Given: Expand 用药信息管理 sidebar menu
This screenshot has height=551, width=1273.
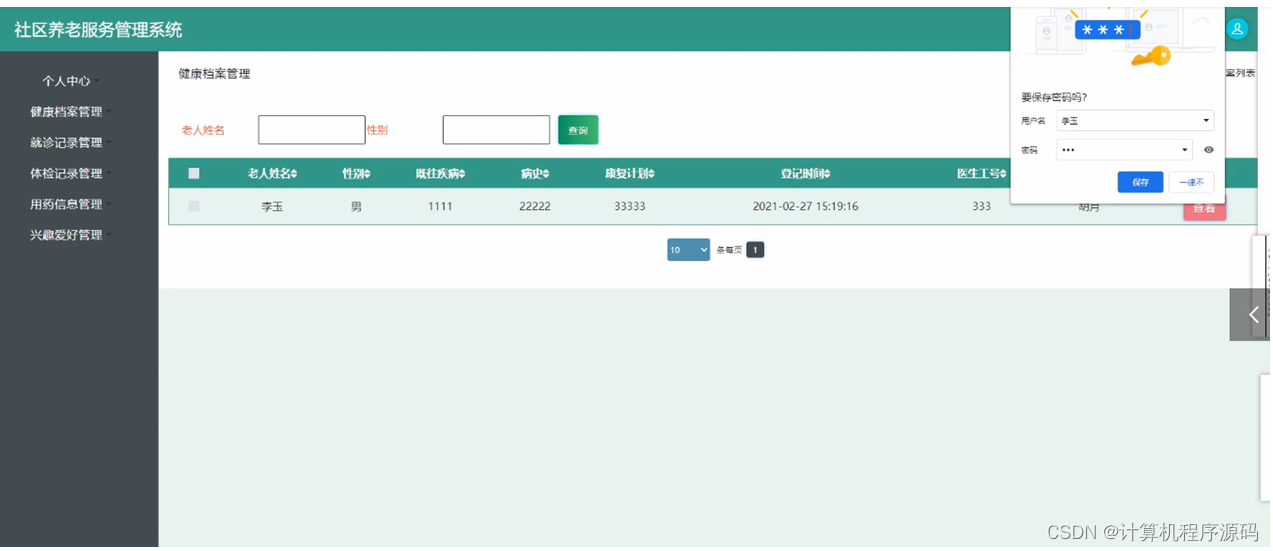Looking at the screenshot, I should tap(71, 204).
